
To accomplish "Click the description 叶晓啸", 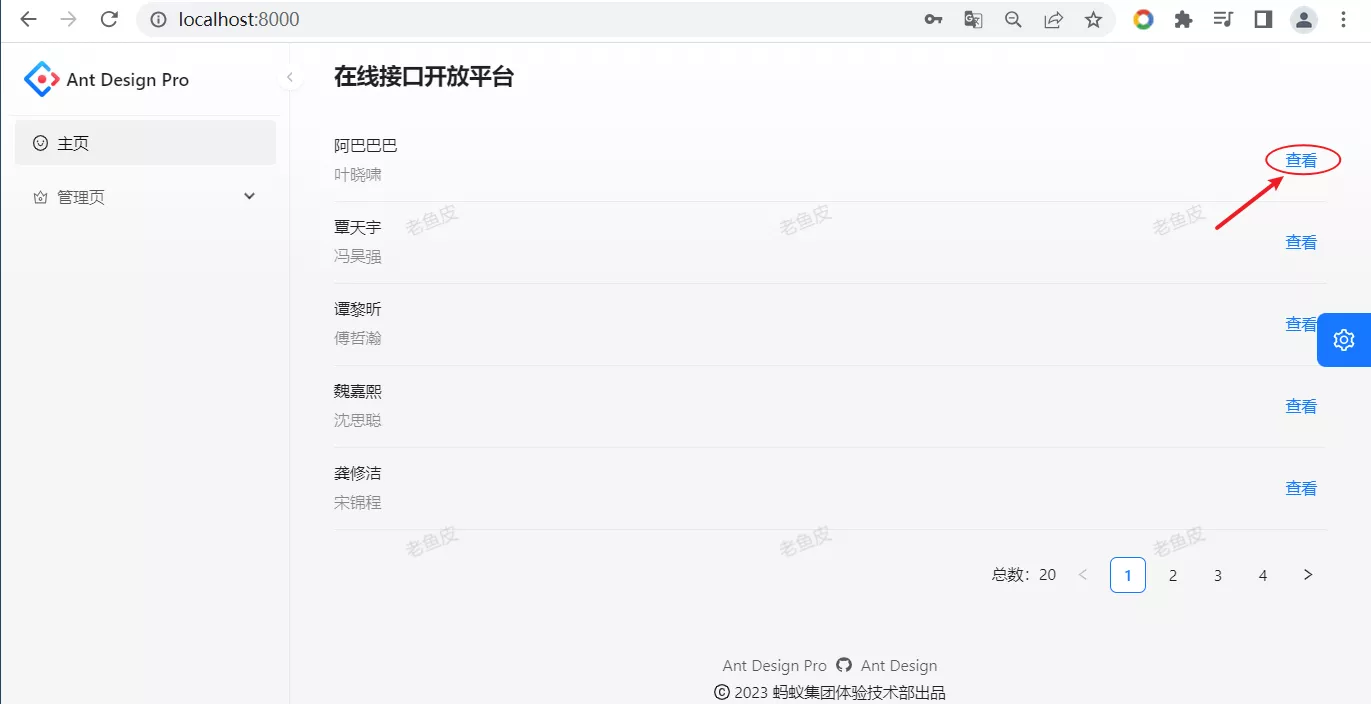I will tap(358, 174).
